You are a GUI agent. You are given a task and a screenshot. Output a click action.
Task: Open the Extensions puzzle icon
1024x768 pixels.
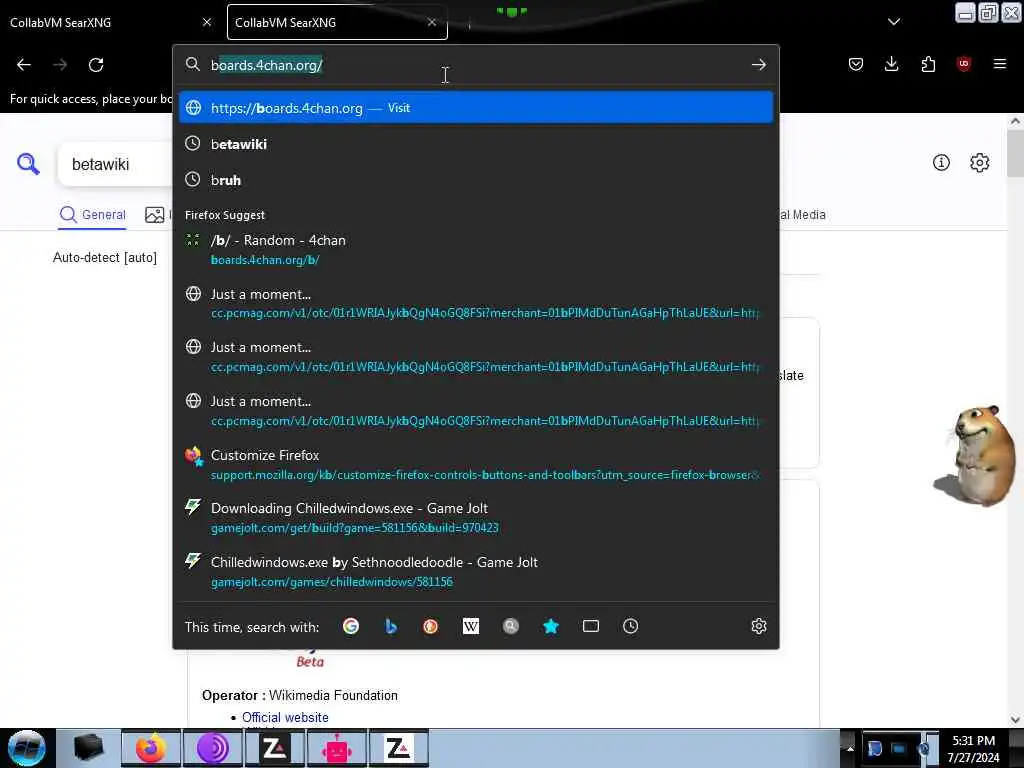928,64
